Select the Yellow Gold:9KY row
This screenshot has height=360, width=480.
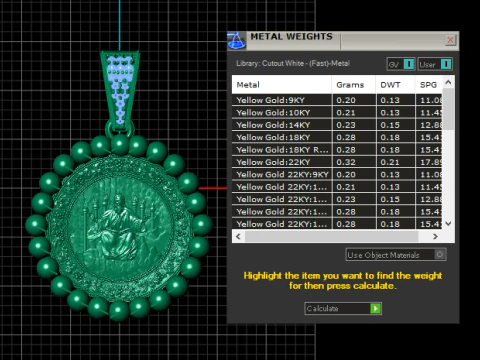point(337,100)
